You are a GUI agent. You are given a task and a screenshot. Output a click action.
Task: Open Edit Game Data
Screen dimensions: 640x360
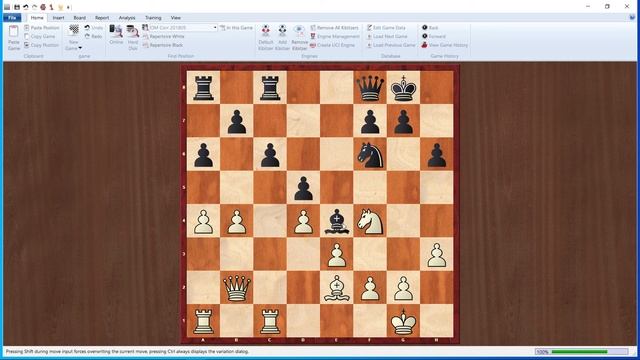[386, 28]
